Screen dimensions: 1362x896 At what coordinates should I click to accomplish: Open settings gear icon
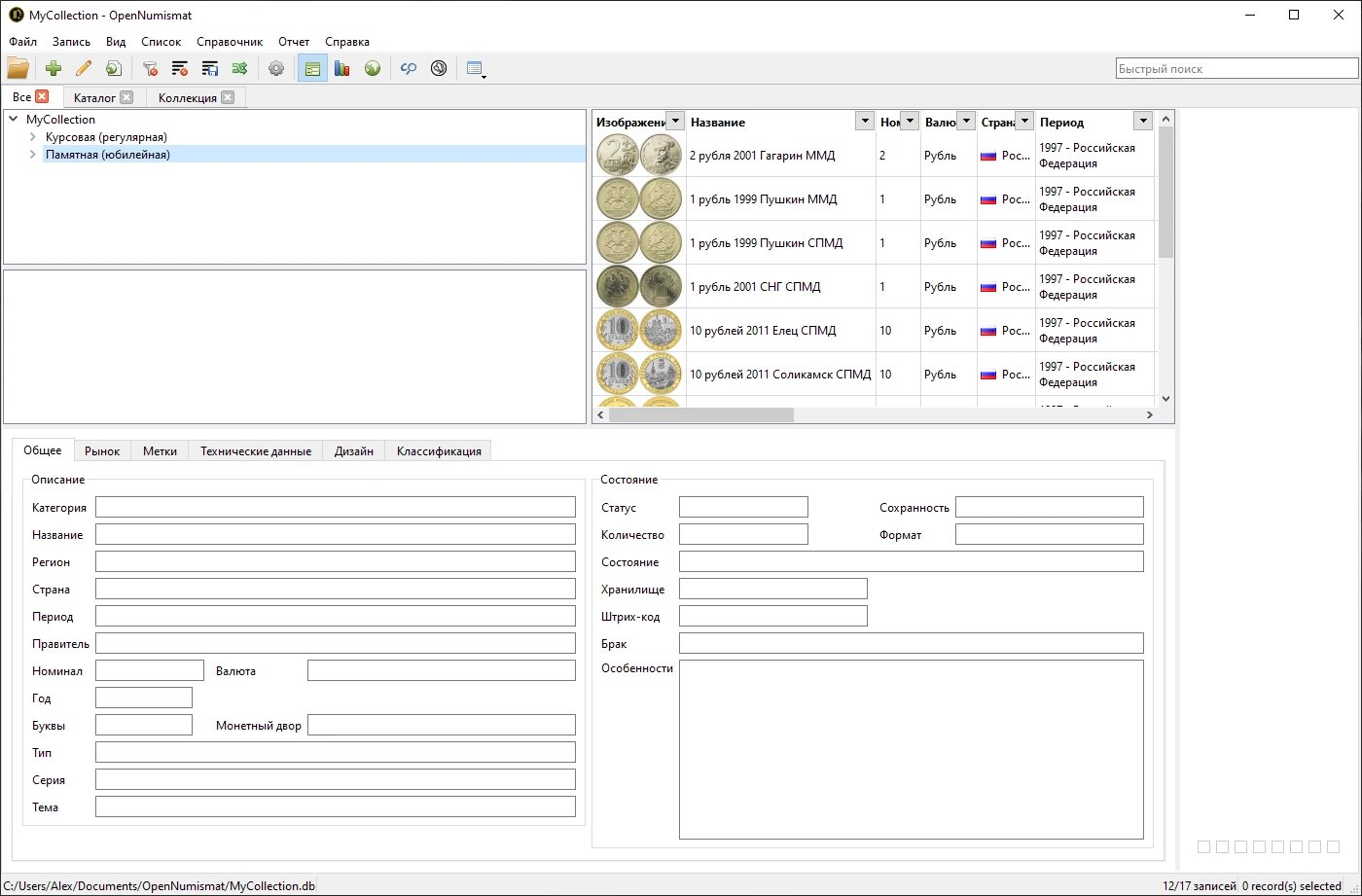tap(276, 68)
